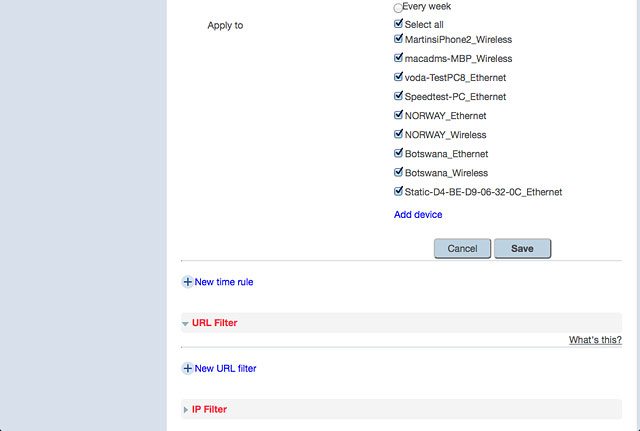
Task: Uncheck voda-TestPC8_Ethernet device checkbox
Action: pyautogui.click(x=398, y=77)
